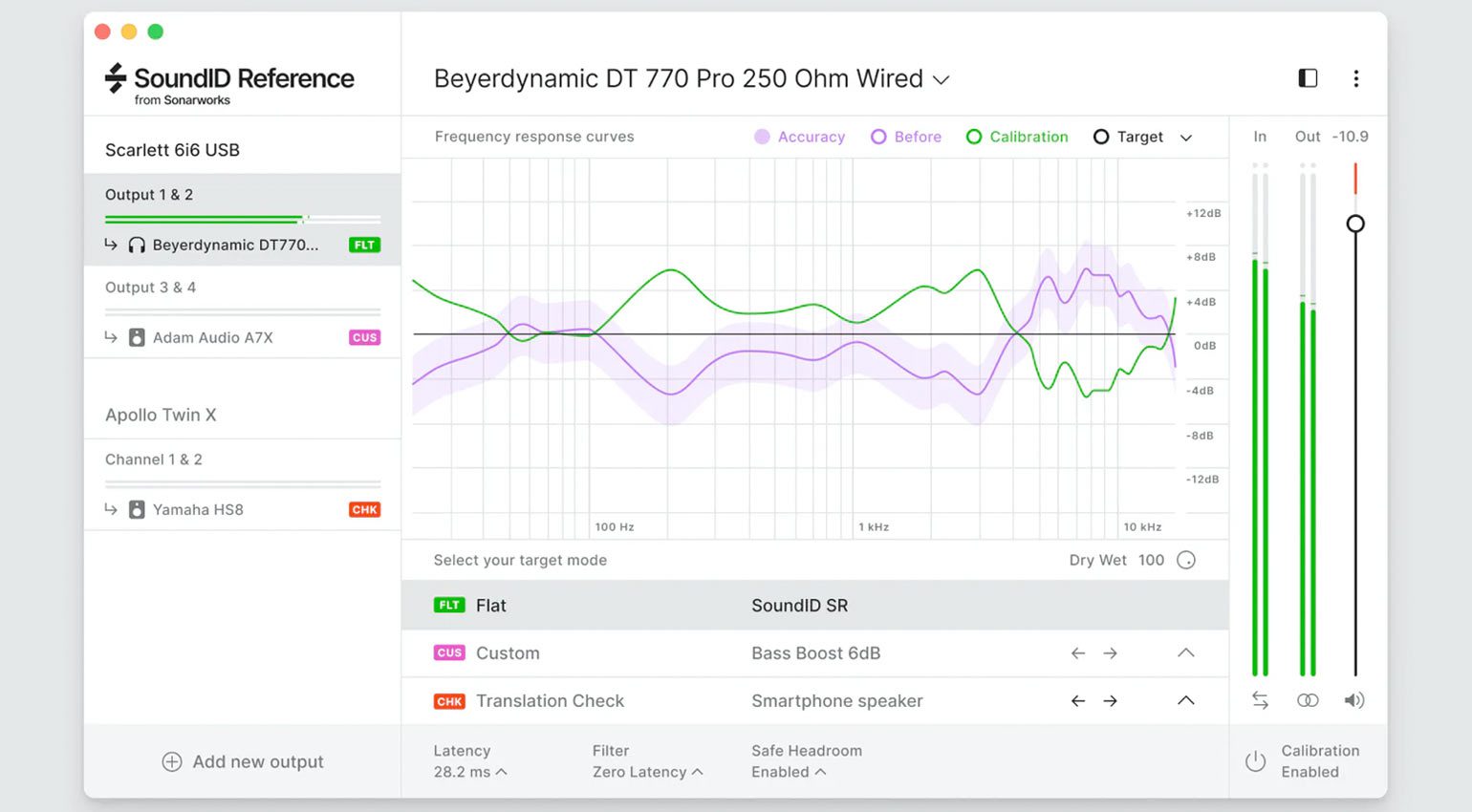
Task: Toggle Calibration Enabled power button
Action: pyautogui.click(x=1255, y=761)
